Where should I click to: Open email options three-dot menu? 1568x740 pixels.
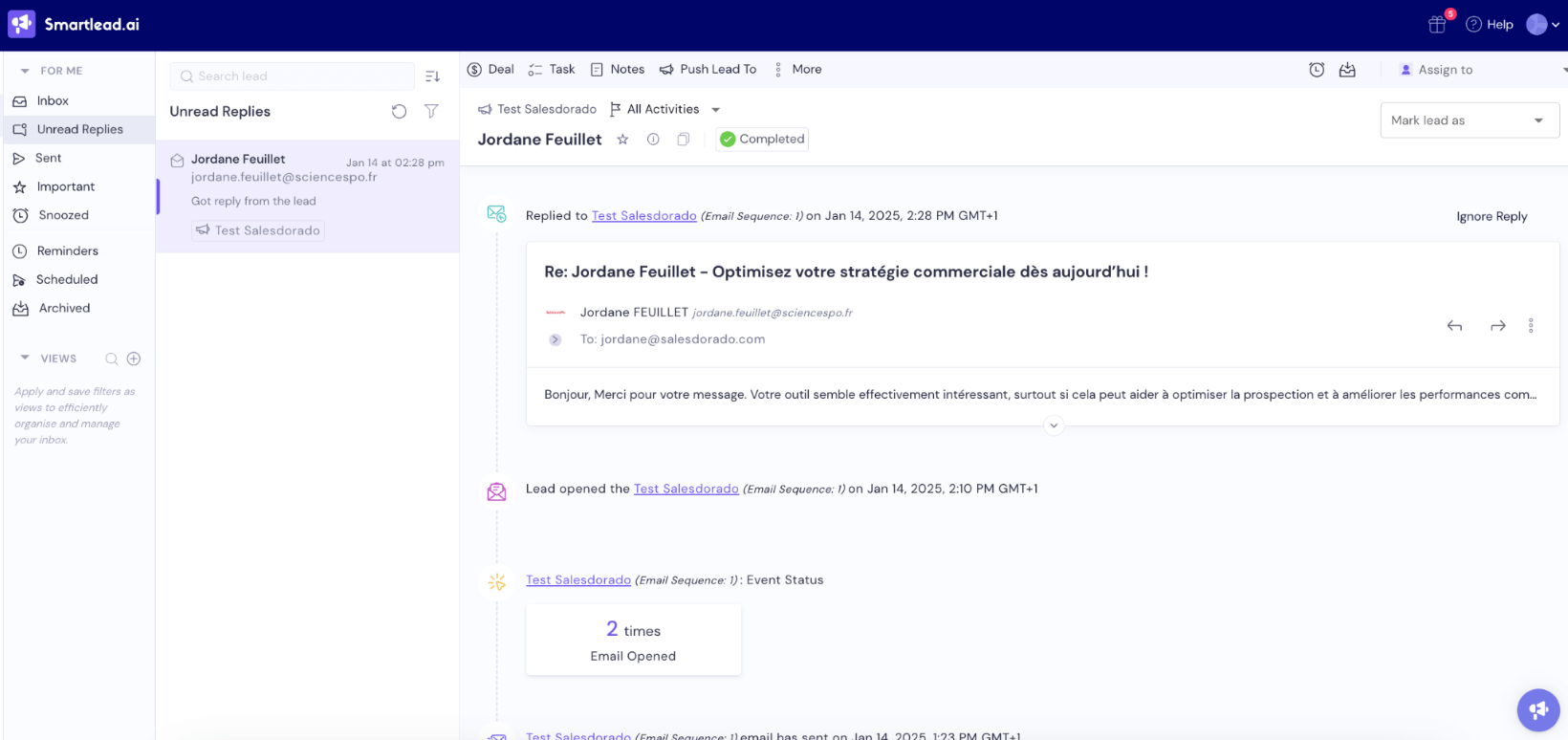[1531, 326]
